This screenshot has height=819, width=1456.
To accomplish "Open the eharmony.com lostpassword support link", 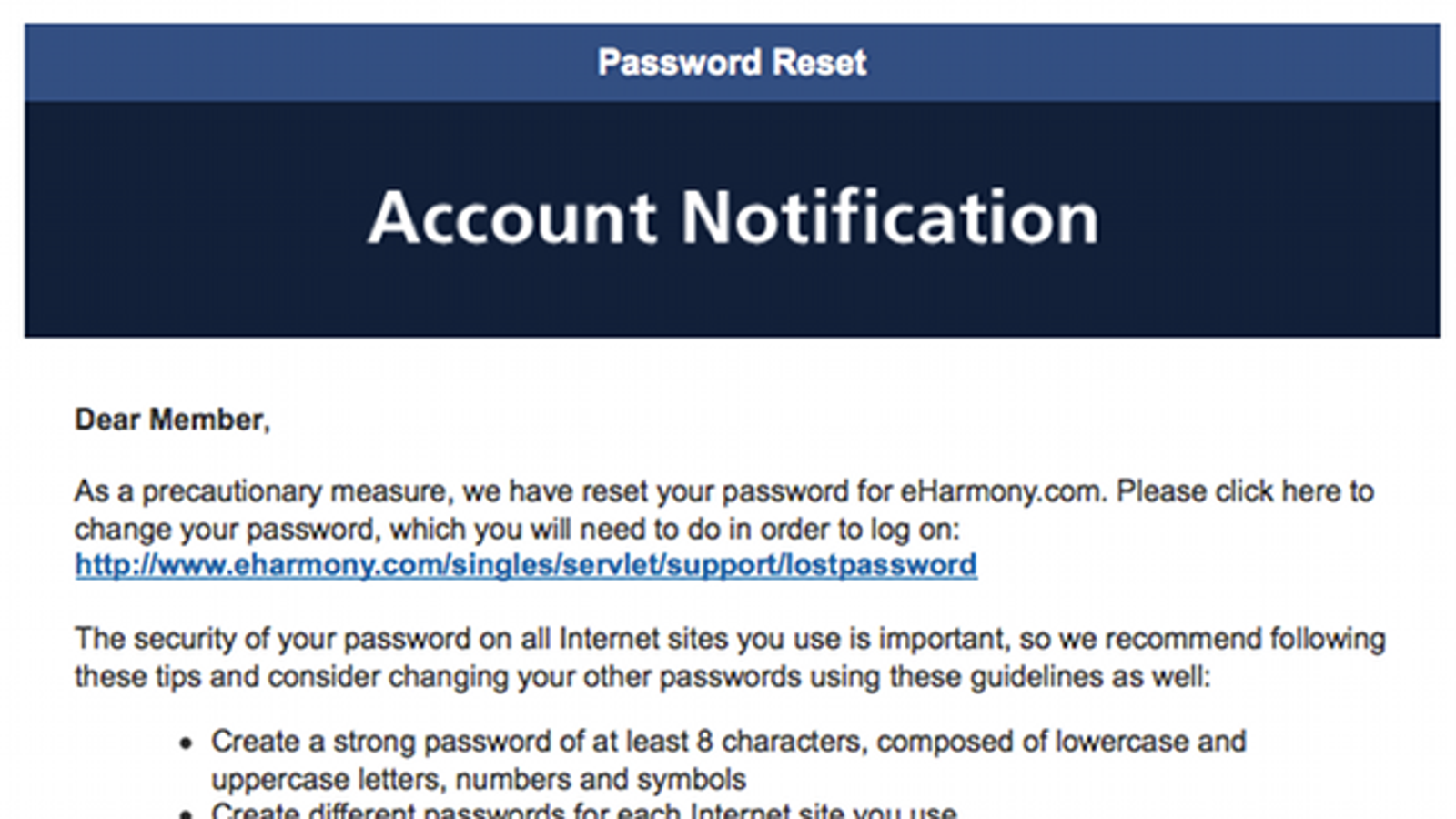I will pyautogui.click(x=526, y=565).
